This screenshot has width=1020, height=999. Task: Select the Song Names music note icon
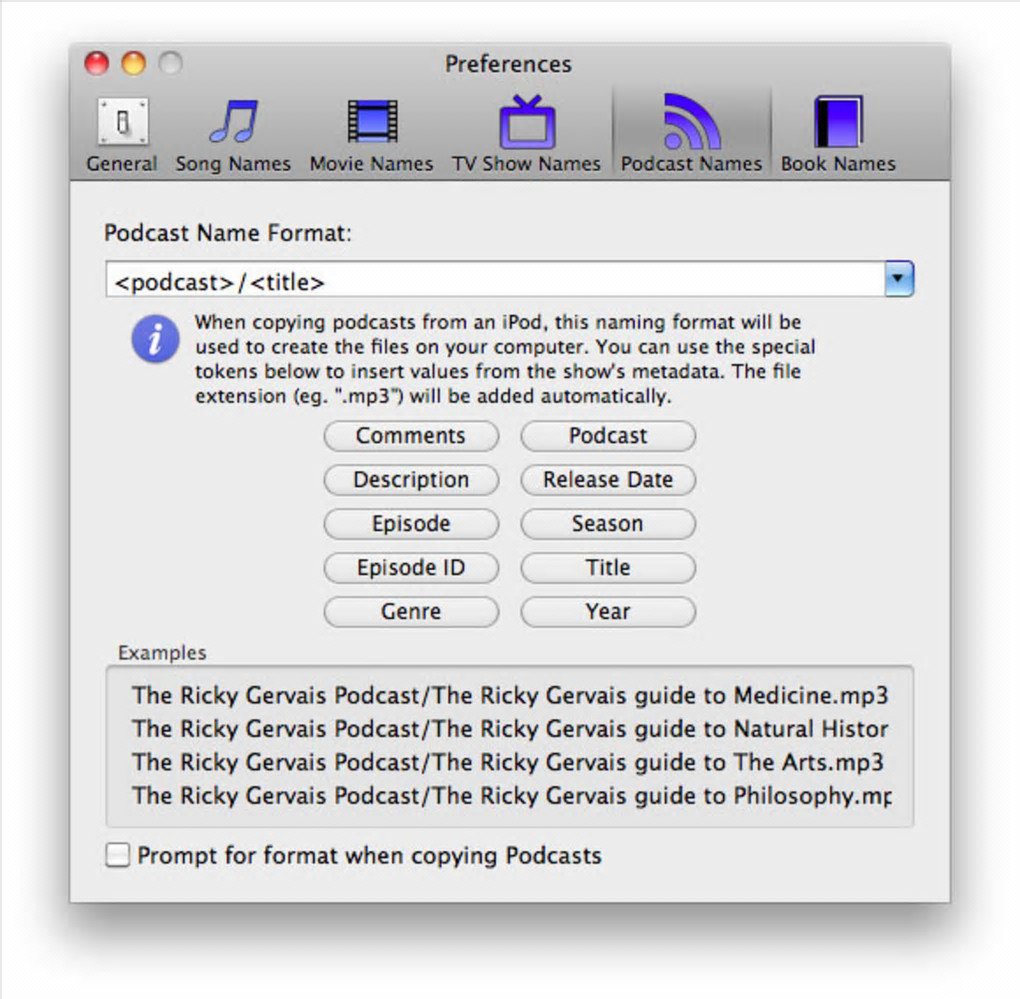point(234,121)
